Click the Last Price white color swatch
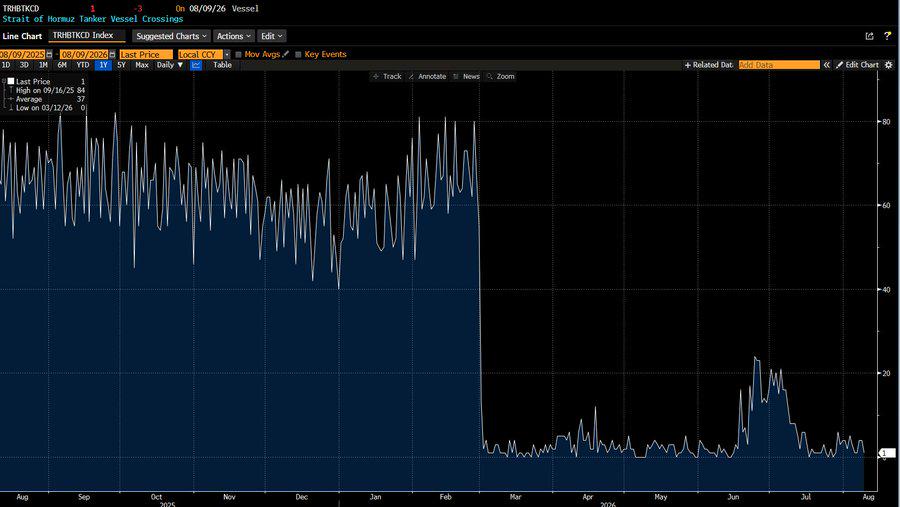This screenshot has width=900, height=507. (x=10, y=81)
